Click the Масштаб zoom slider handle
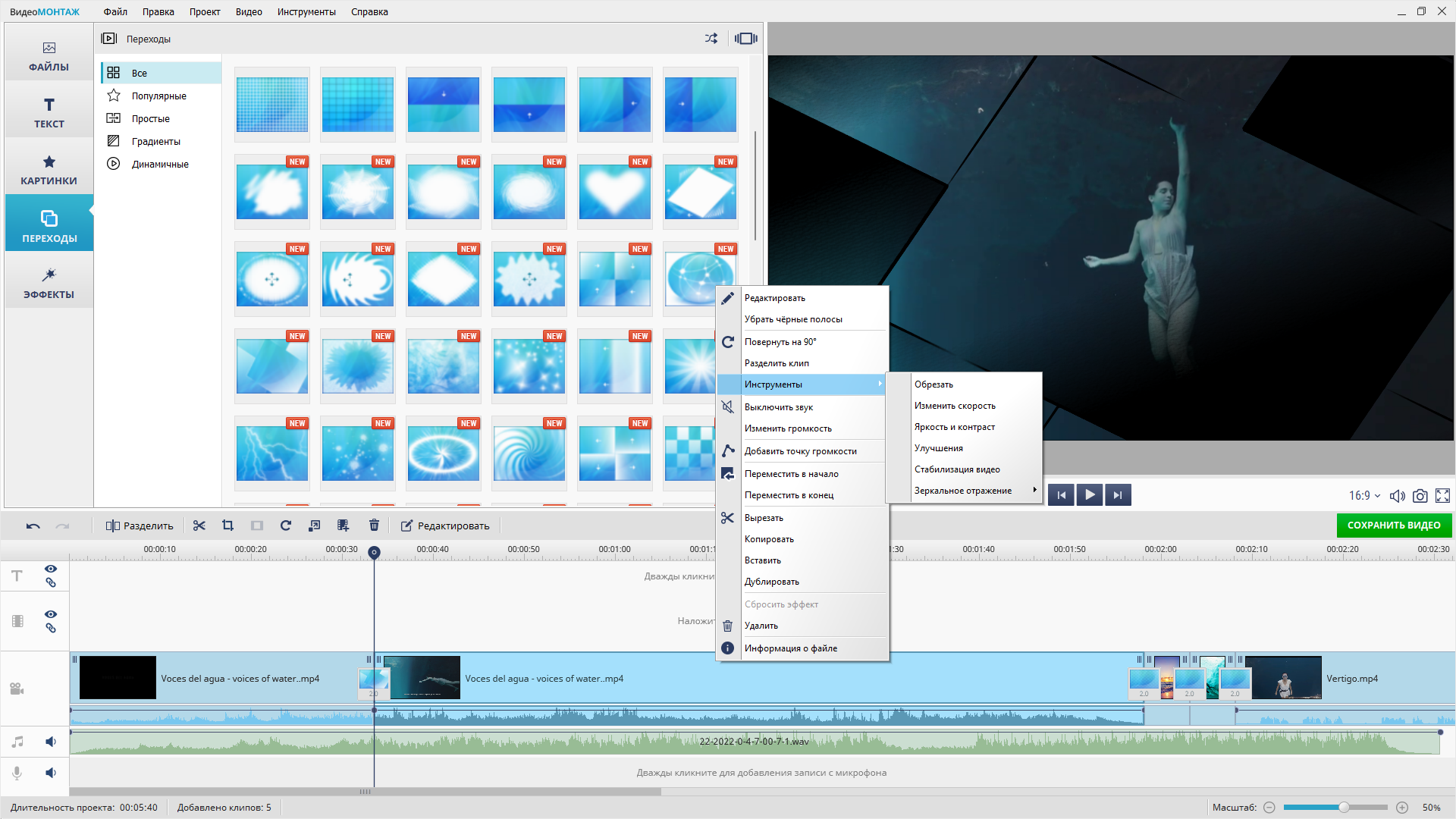Image resolution: width=1456 pixels, height=819 pixels. (1344, 808)
